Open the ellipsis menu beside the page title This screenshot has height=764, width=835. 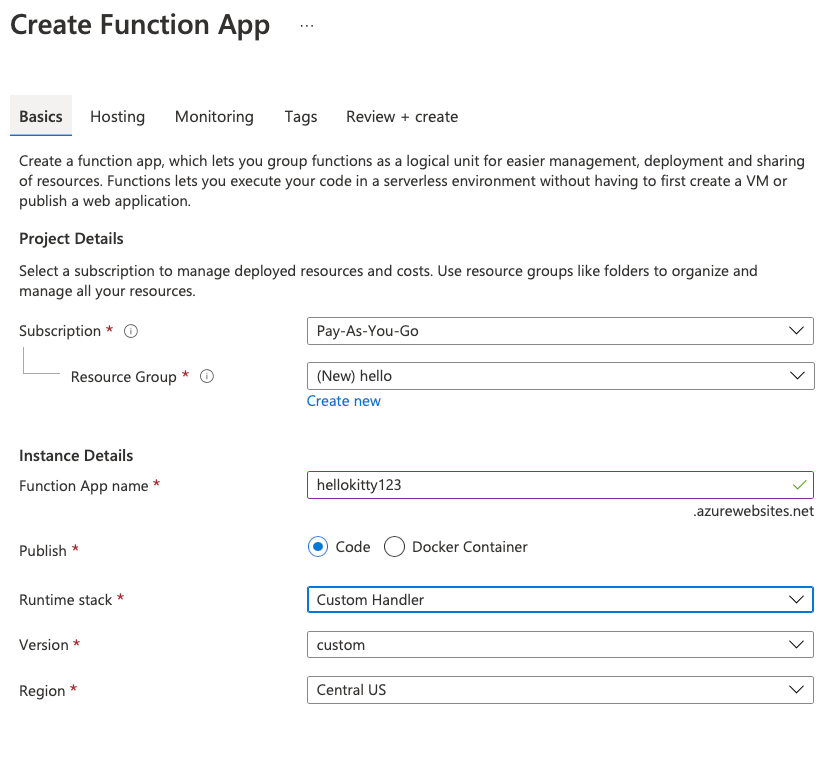pos(307,26)
